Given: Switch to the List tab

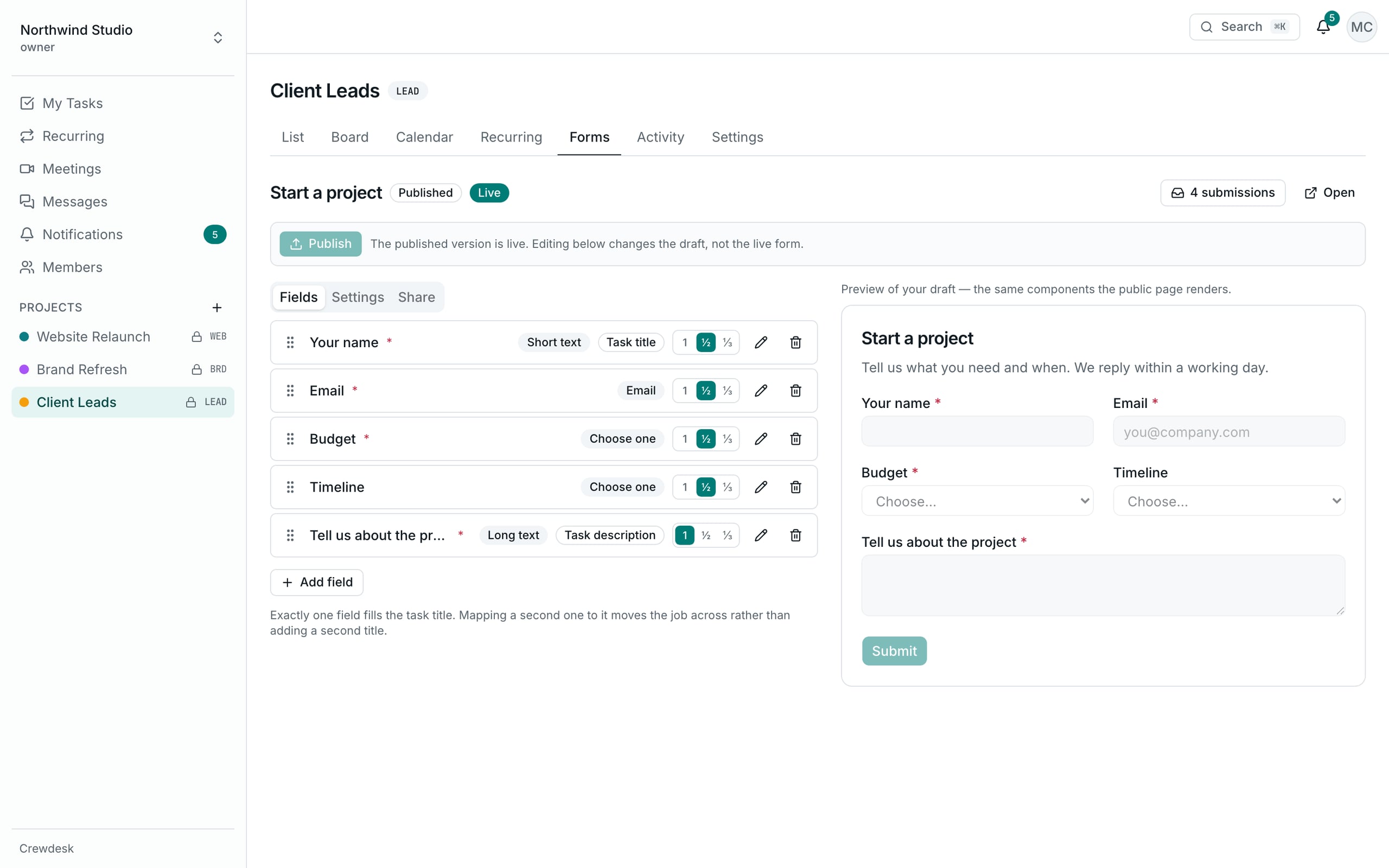Looking at the screenshot, I should [293, 137].
